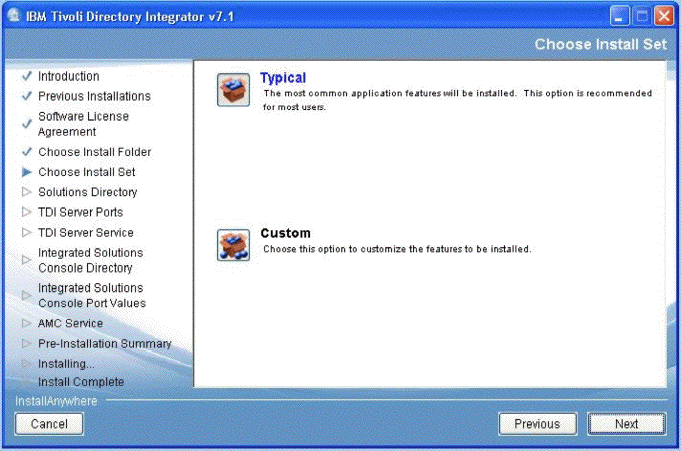Click the Next button

tap(626, 424)
